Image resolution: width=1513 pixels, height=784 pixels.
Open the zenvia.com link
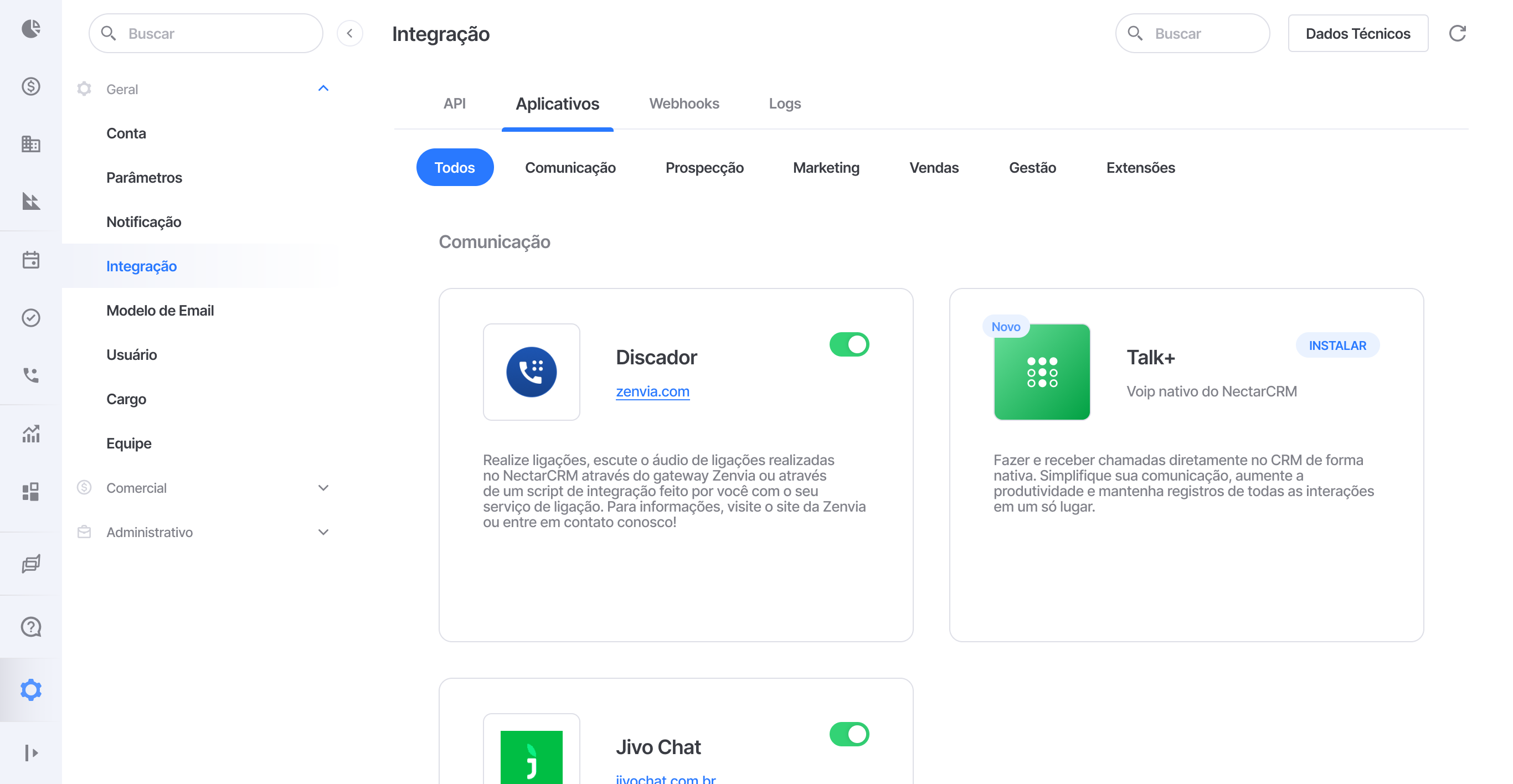(x=652, y=391)
